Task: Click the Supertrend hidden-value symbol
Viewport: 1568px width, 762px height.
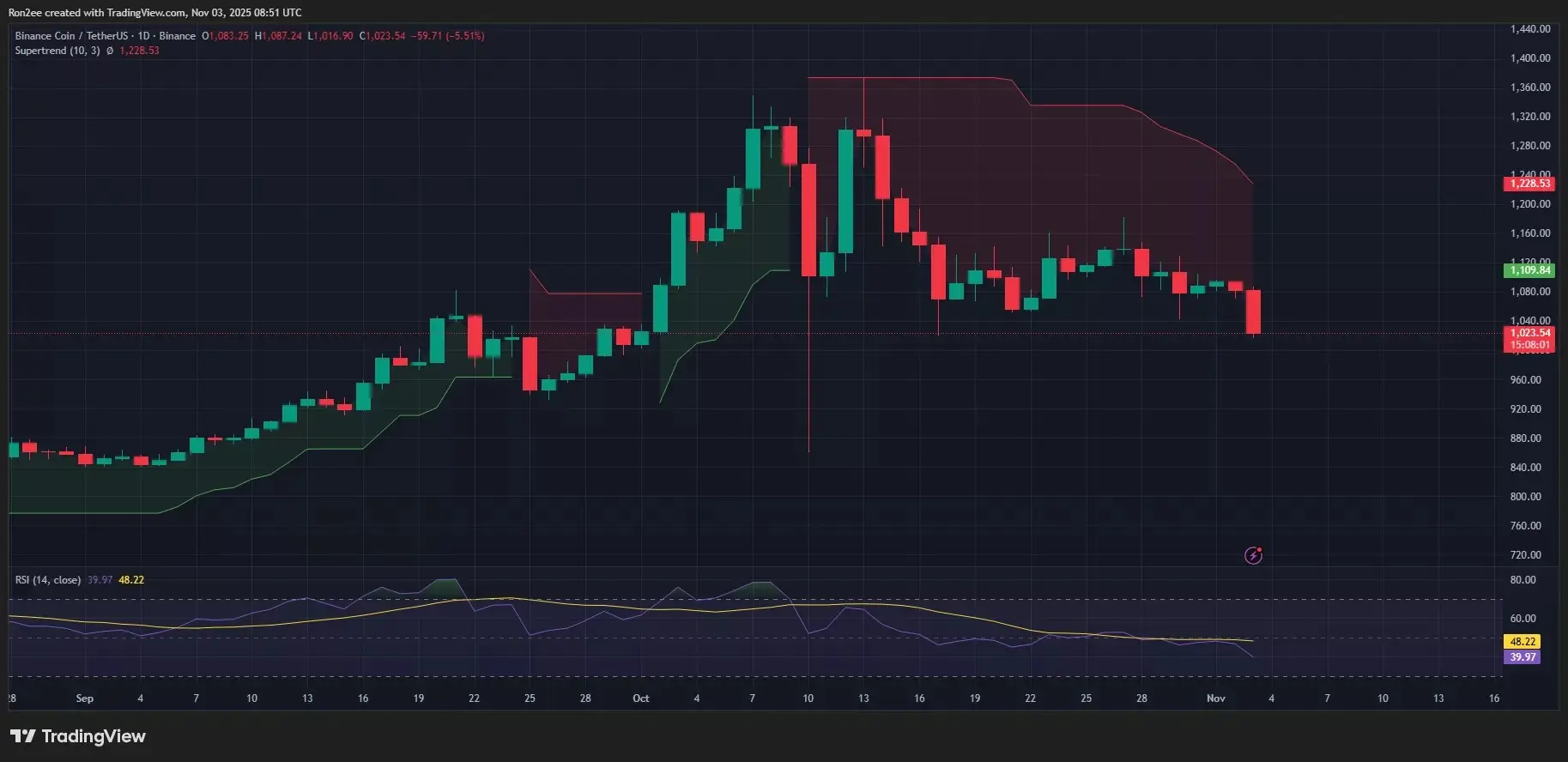Action: (x=110, y=51)
